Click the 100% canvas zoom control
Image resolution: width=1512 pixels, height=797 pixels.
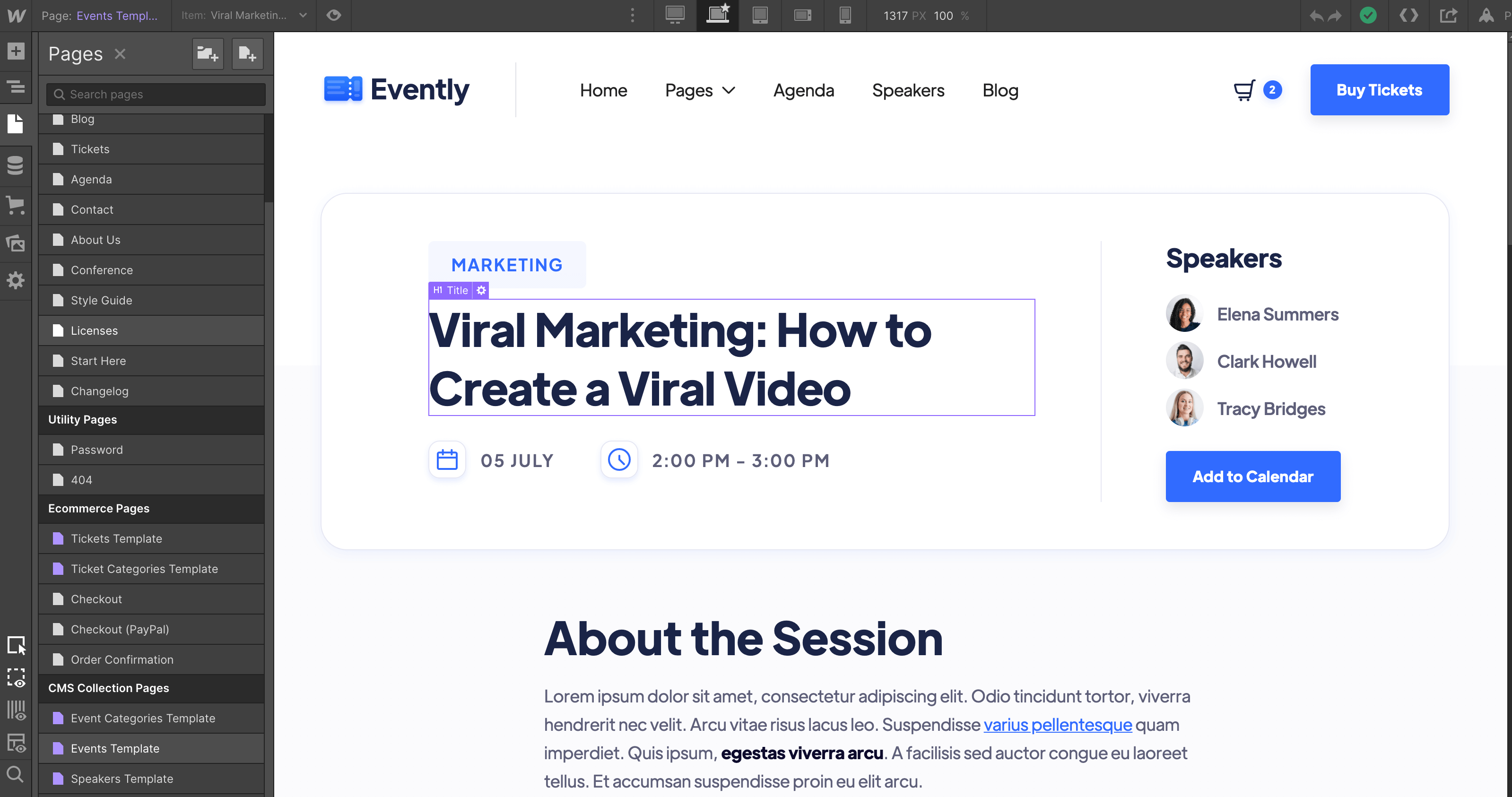pyautogui.click(x=942, y=16)
